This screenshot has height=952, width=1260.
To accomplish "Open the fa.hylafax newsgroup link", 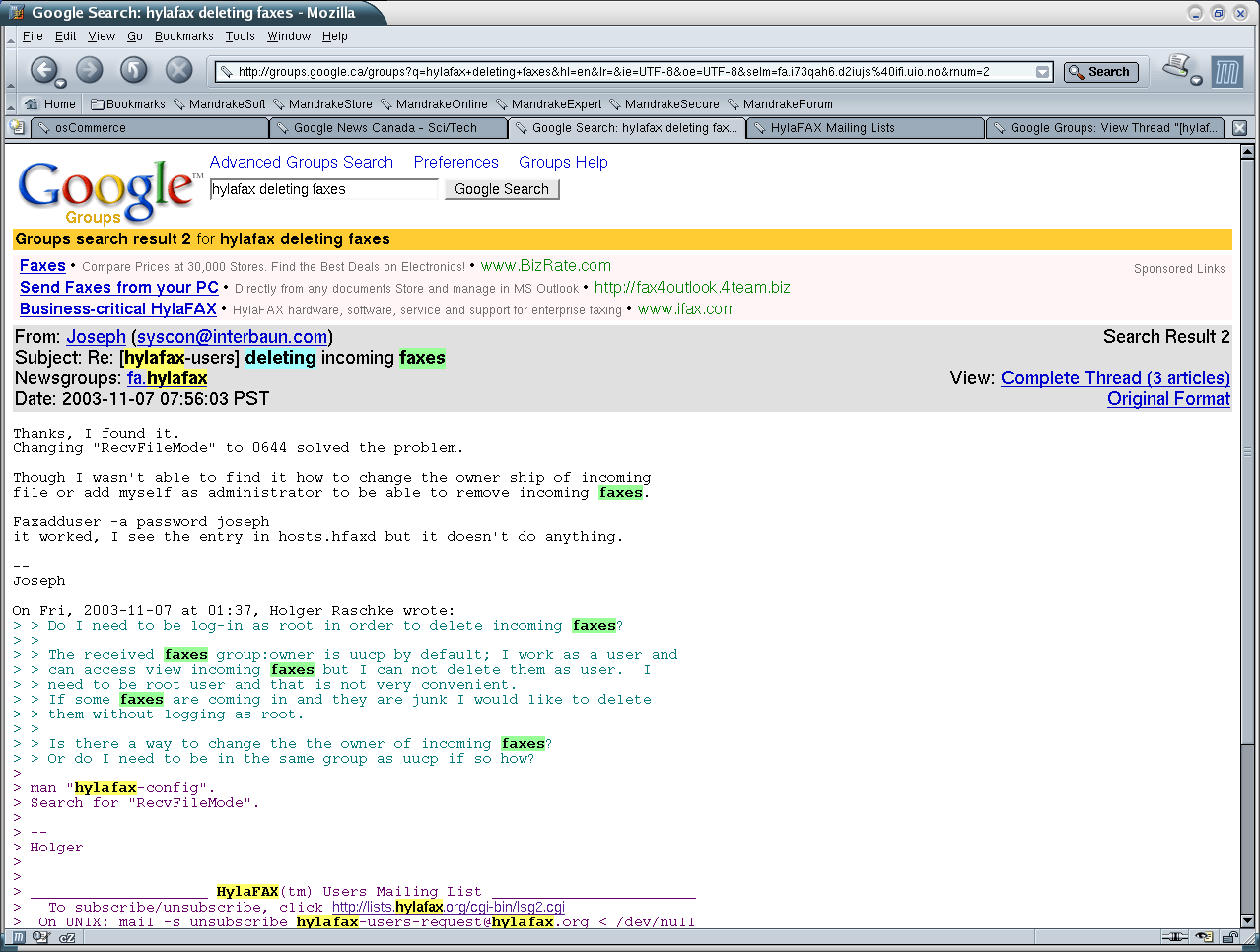I will point(168,378).
